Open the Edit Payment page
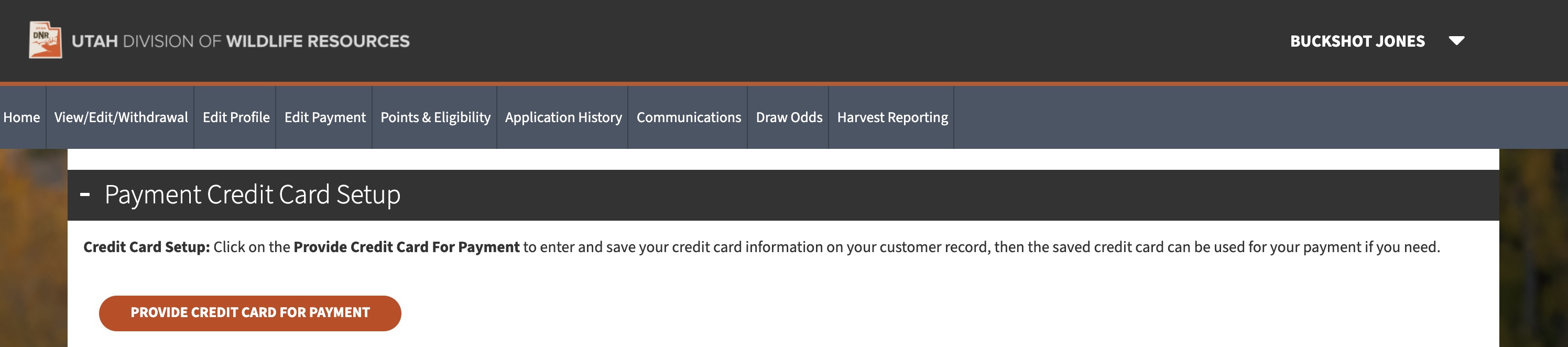Image resolution: width=1568 pixels, height=347 pixels. tap(324, 117)
